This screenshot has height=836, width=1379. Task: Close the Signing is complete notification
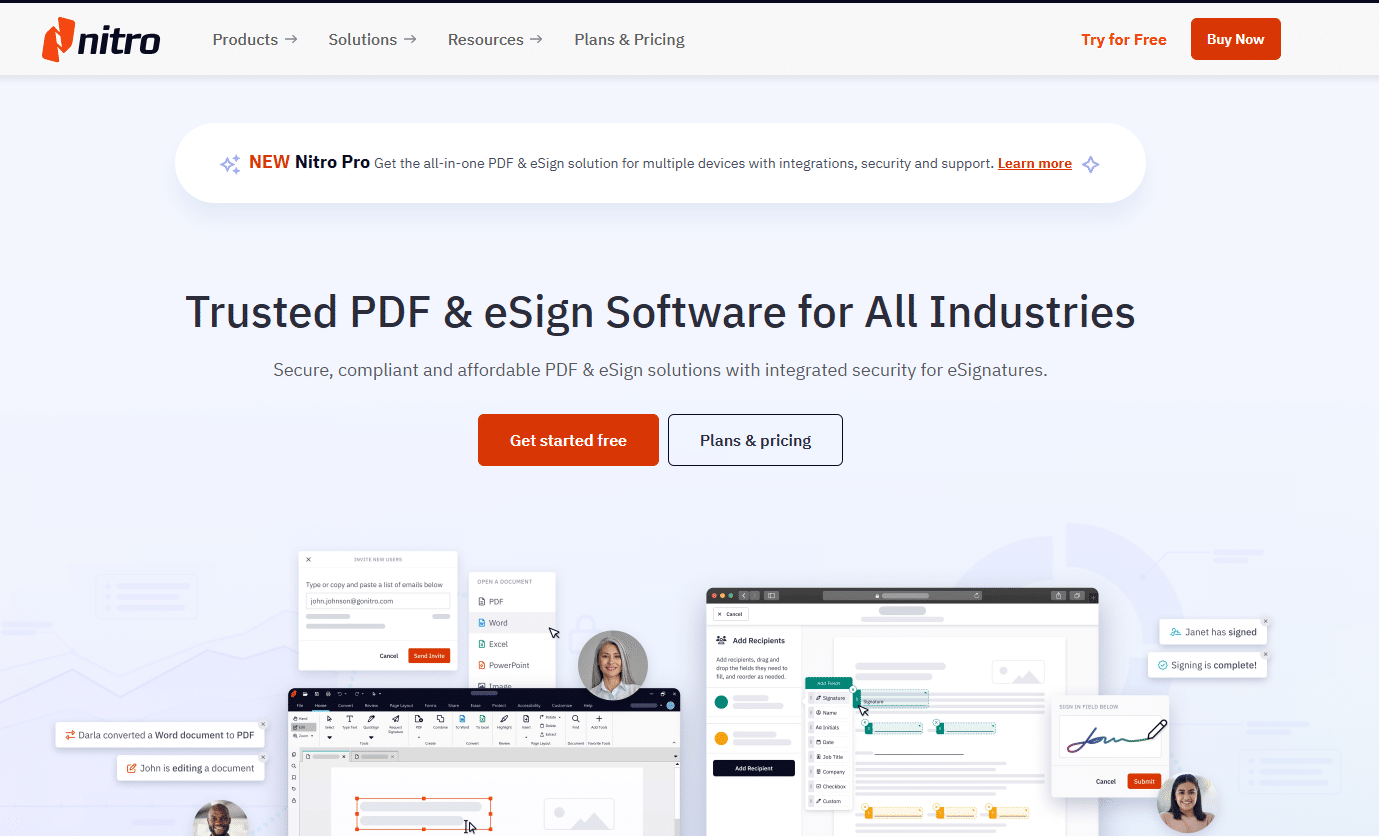point(1265,654)
